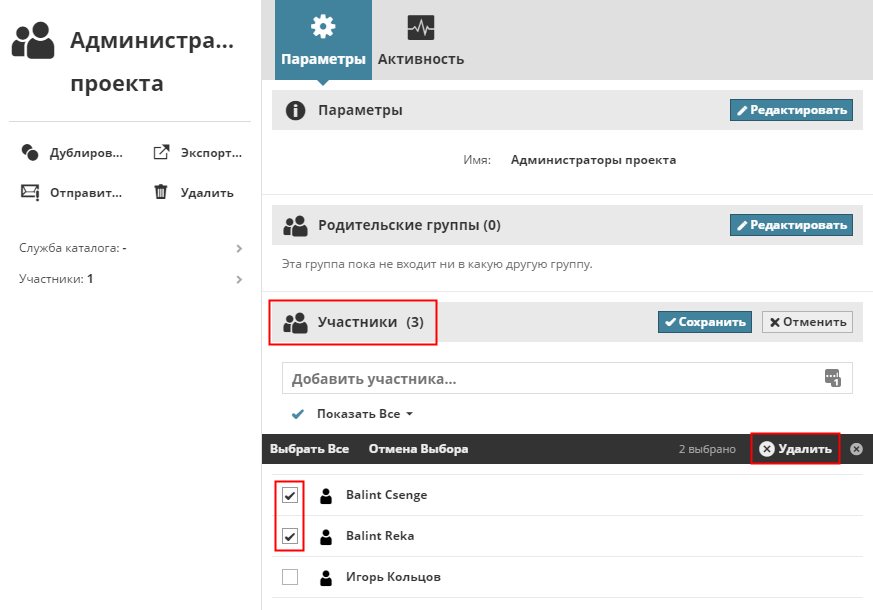Image resolution: width=873 pixels, height=610 pixels.
Task: Open the Показать Все dropdown
Action: point(364,414)
